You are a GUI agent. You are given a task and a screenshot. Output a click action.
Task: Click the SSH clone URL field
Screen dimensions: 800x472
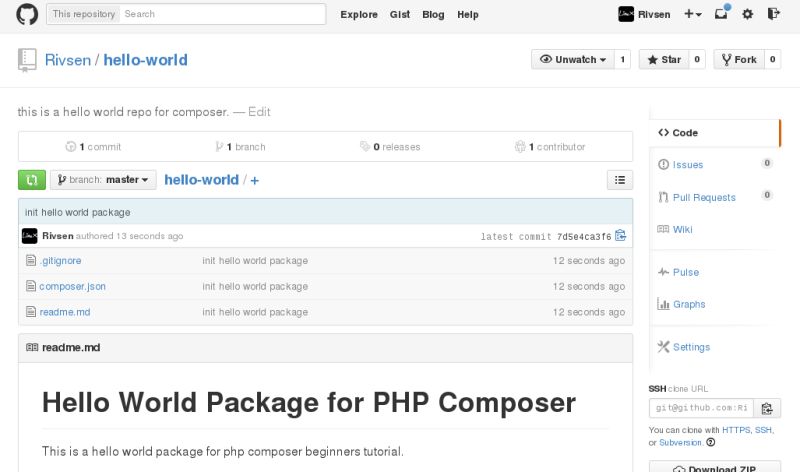[702, 408]
